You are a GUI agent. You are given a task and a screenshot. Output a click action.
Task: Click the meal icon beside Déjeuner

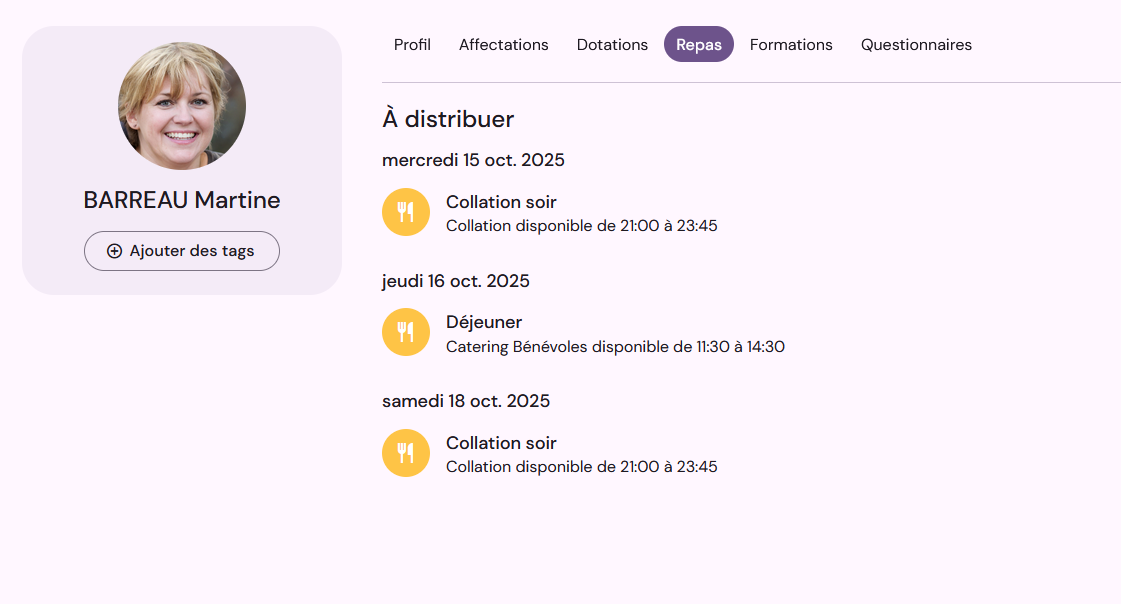click(405, 332)
